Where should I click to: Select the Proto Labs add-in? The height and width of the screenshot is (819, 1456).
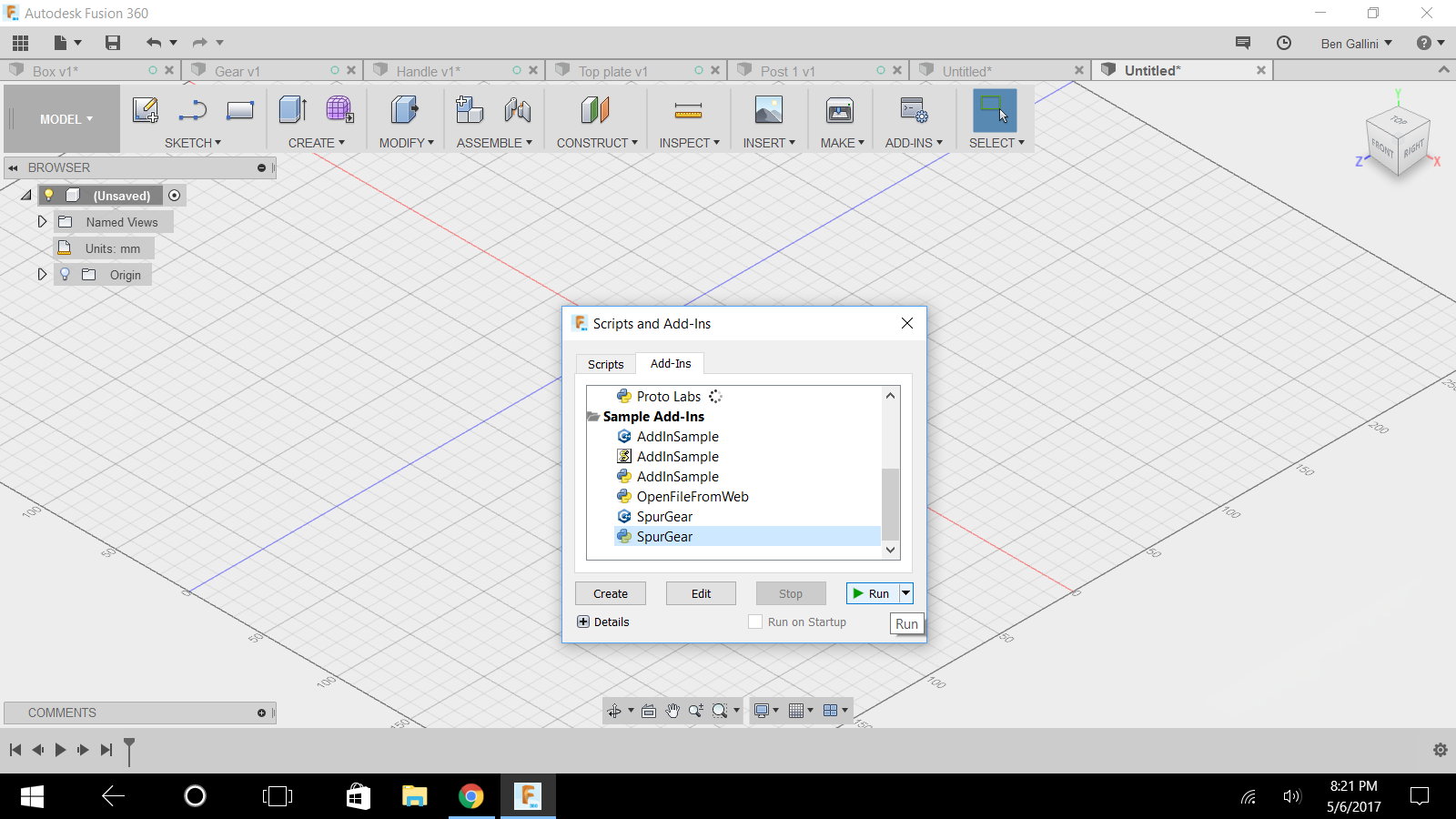coord(668,396)
